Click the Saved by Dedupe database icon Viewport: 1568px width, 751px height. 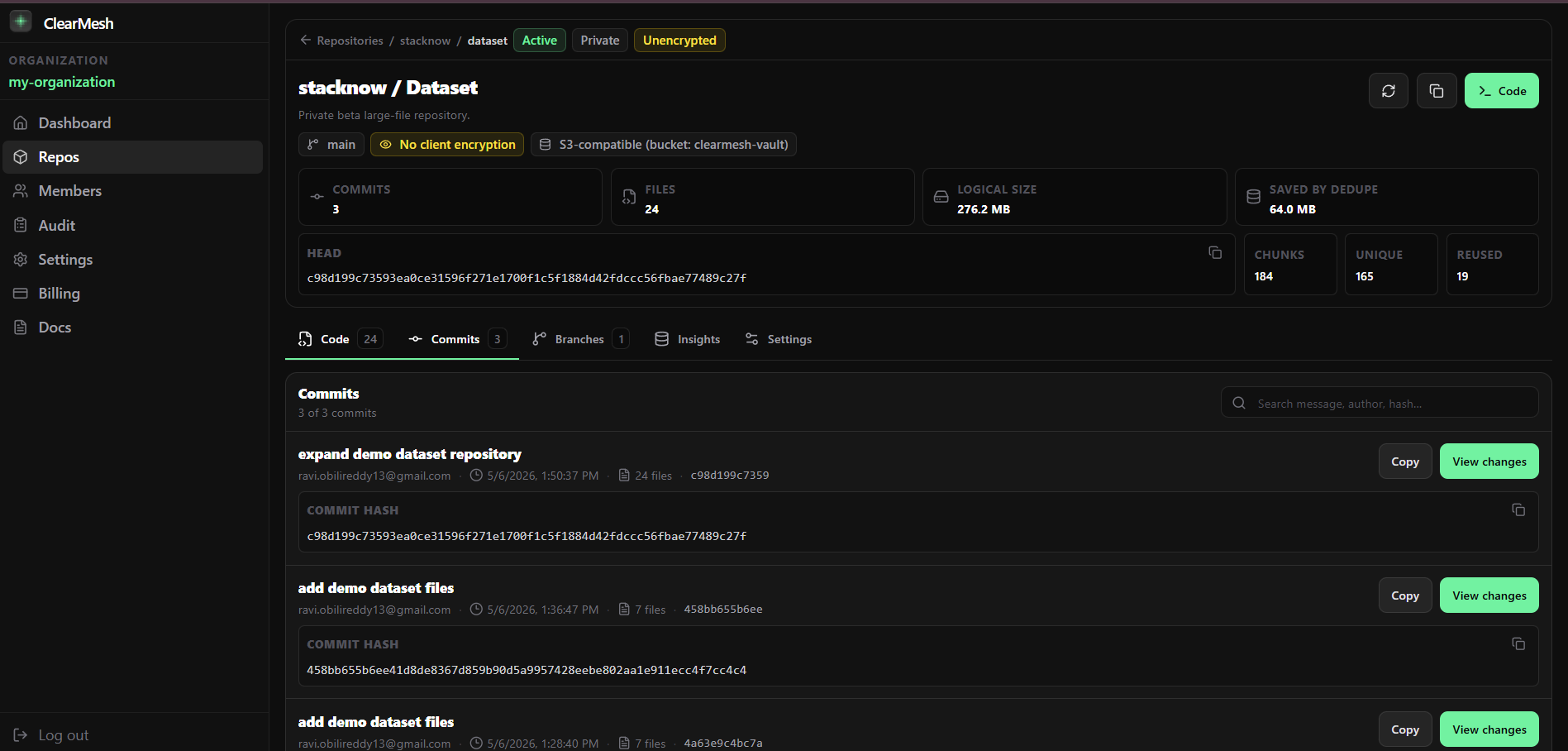click(1253, 197)
